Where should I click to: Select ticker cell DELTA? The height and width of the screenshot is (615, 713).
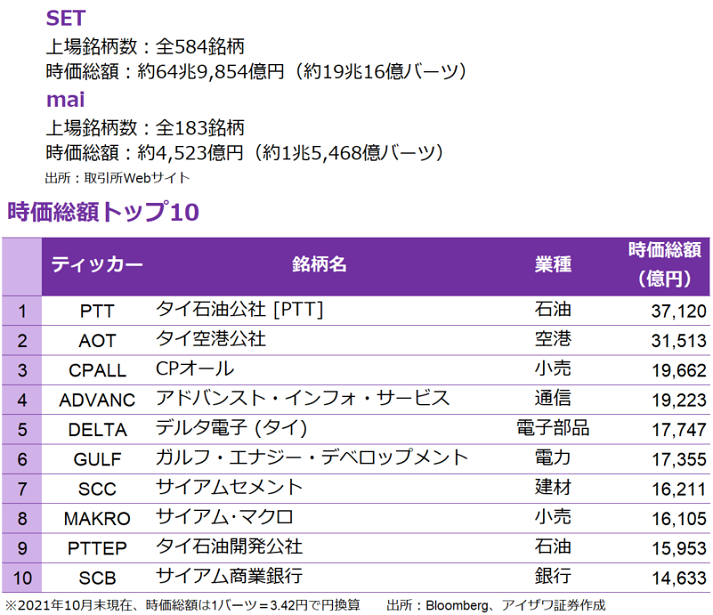click(x=97, y=430)
